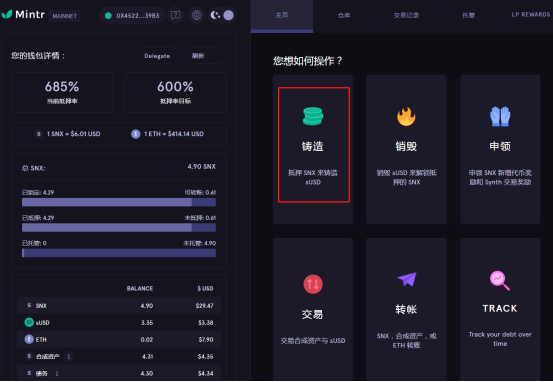Toggle the dark mode switch
The width and height of the screenshot is (553, 382).
pyautogui.click(x=223, y=15)
